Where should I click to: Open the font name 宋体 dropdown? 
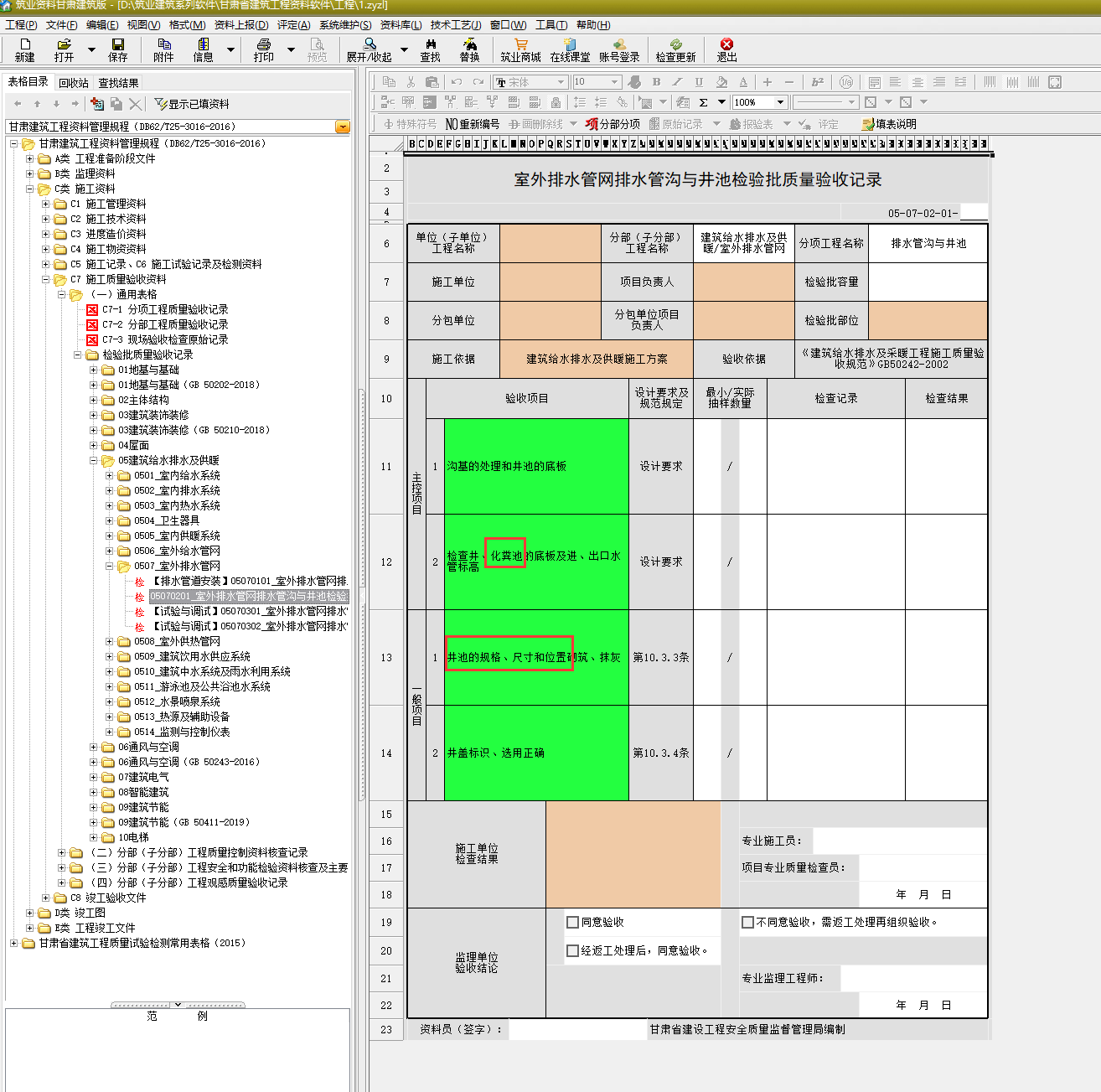click(561, 82)
